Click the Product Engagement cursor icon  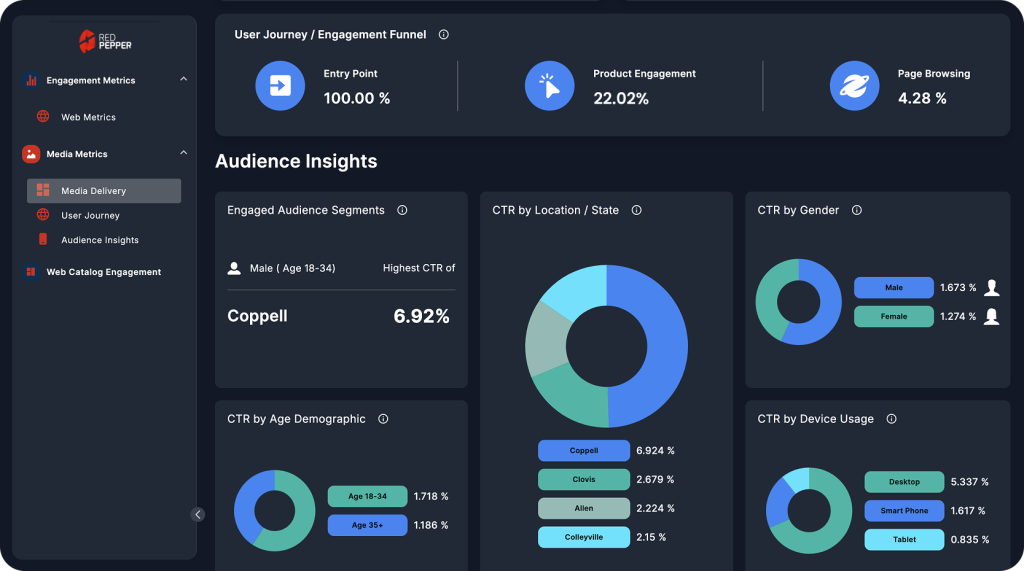click(x=549, y=86)
